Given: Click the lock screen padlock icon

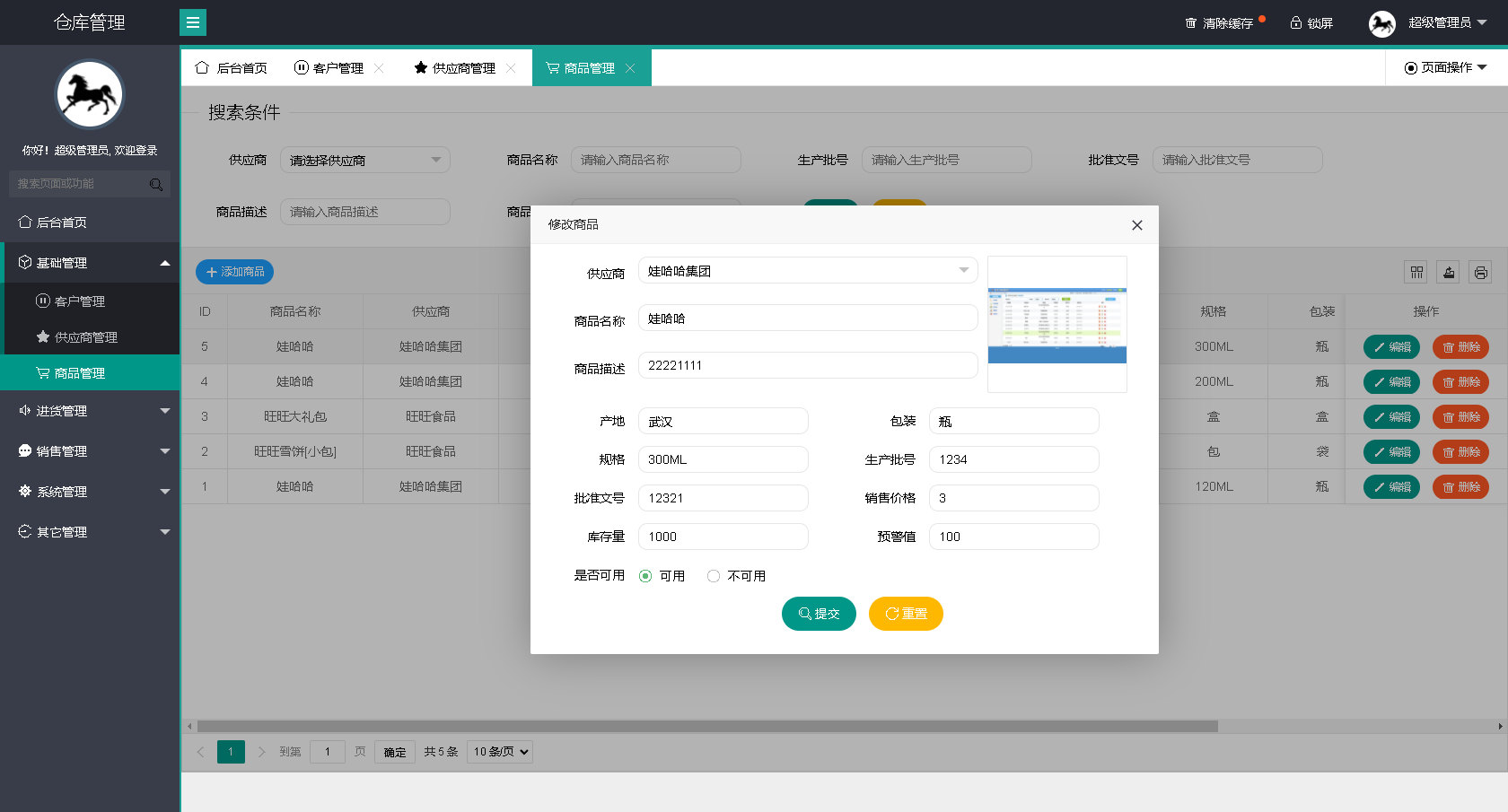Looking at the screenshot, I should pos(1296,22).
